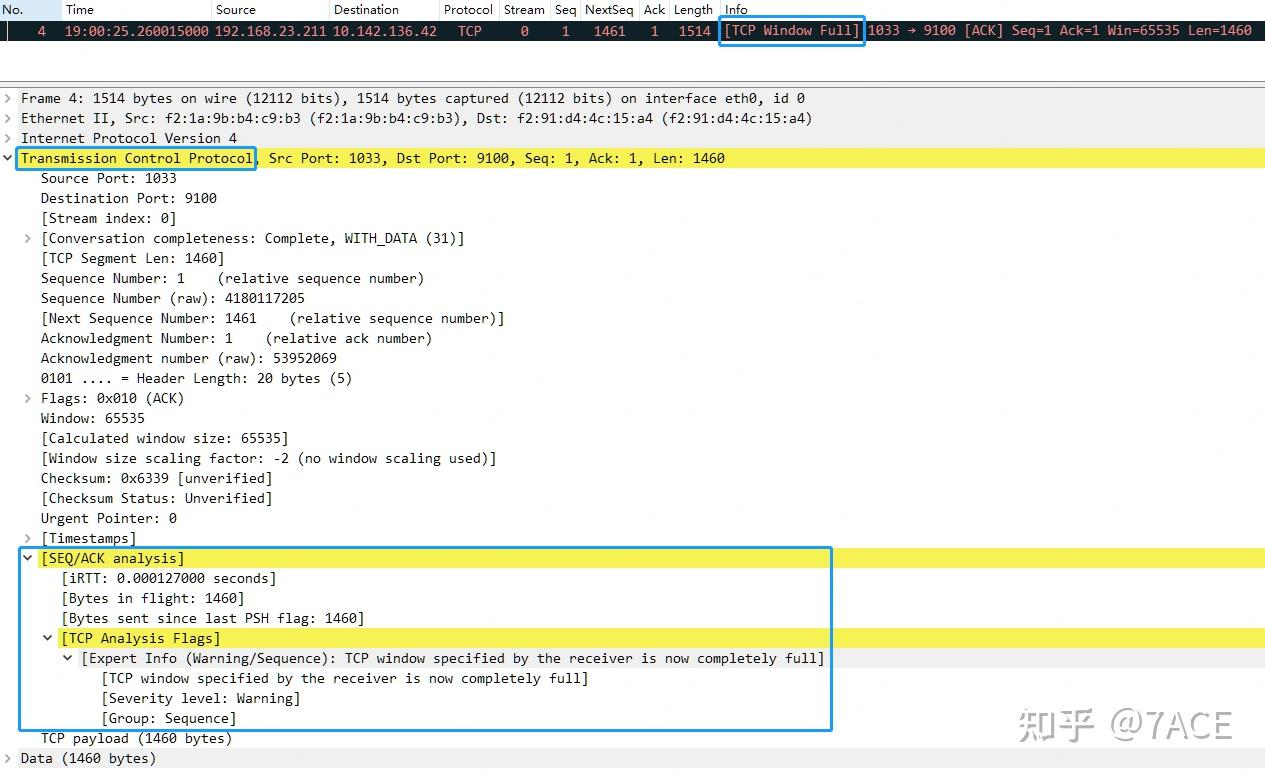Expand Internet Protocol Version 4 details
This screenshot has height=775, width=1265.
[x=8, y=138]
